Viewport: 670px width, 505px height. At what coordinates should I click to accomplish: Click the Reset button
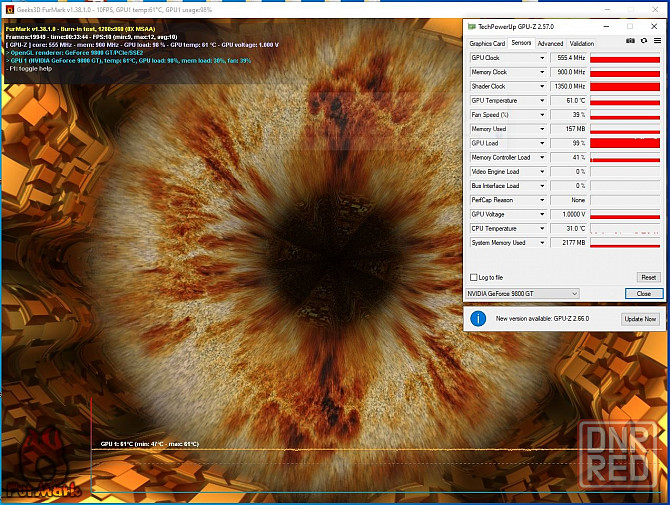coord(648,277)
